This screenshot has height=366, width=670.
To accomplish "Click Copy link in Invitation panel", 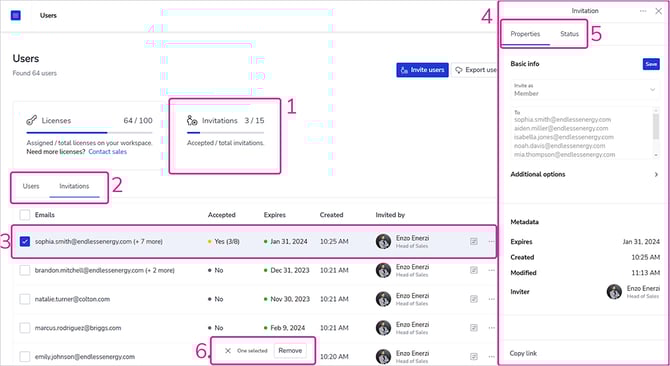I will [523, 353].
